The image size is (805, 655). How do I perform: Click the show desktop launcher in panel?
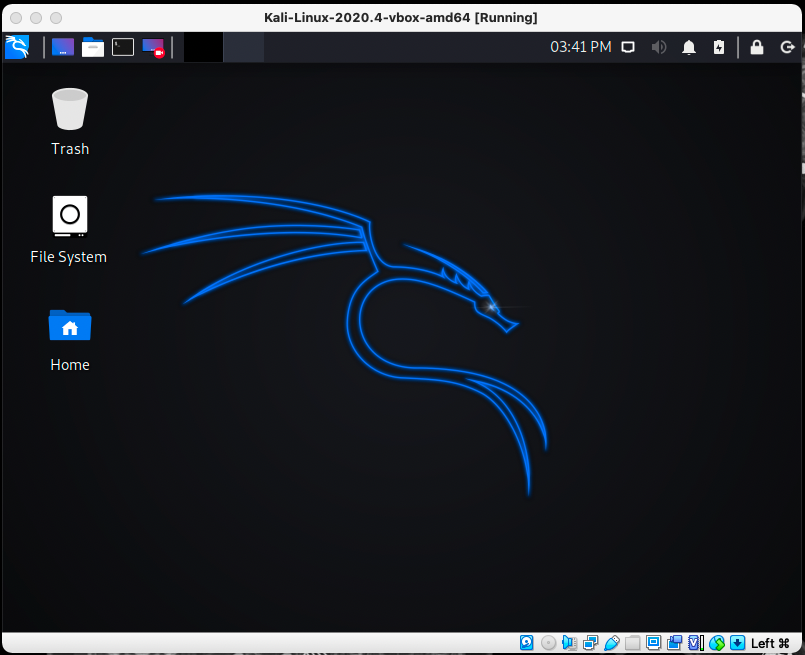63,47
